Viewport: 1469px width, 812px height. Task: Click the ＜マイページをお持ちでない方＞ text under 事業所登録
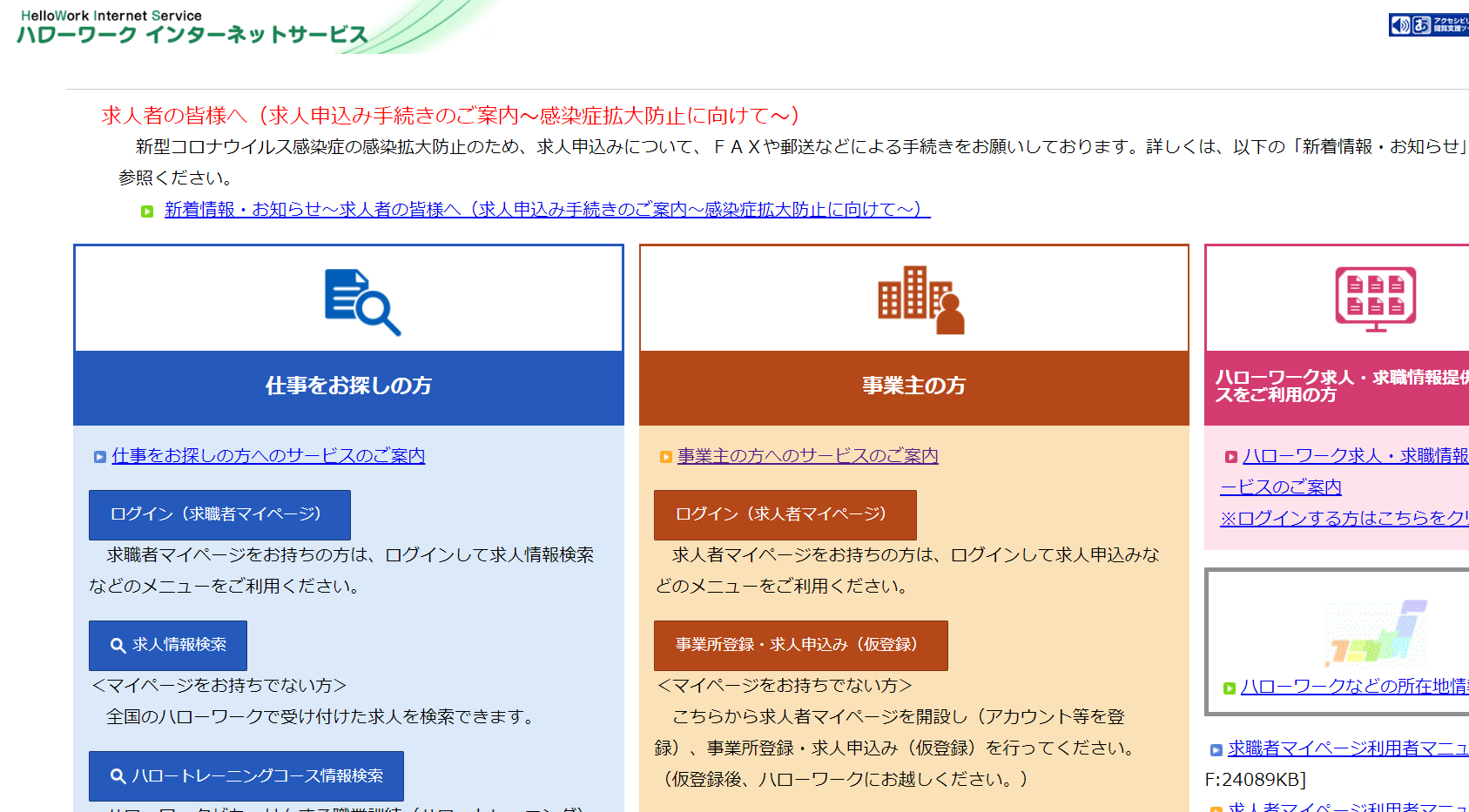click(785, 686)
